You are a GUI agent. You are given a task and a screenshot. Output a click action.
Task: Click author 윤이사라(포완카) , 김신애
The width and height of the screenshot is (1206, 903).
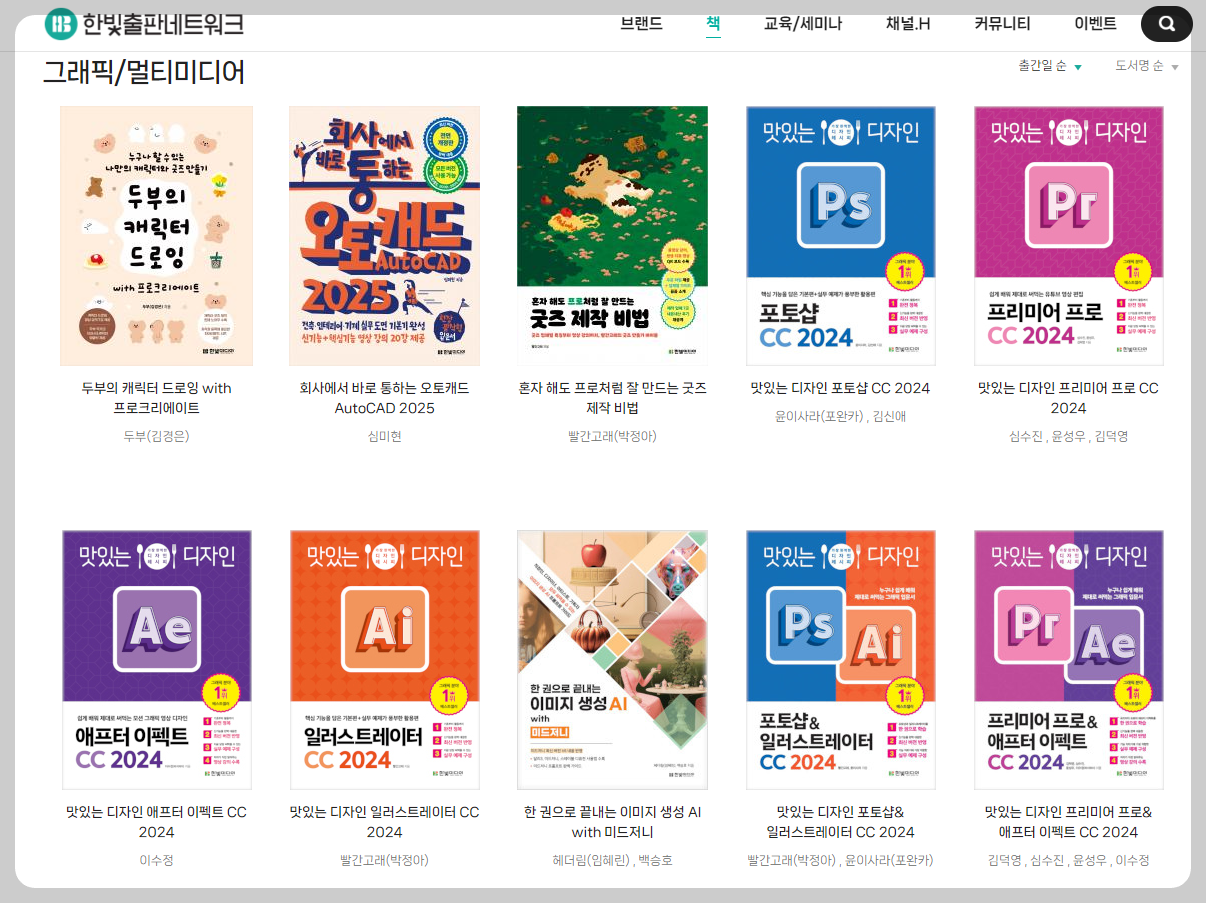coord(841,416)
